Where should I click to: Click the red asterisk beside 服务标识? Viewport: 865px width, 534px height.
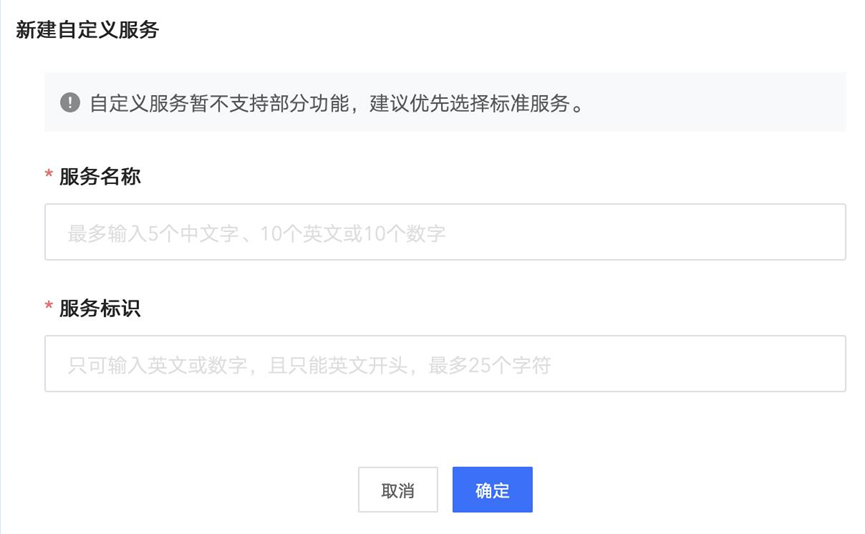[49, 309]
